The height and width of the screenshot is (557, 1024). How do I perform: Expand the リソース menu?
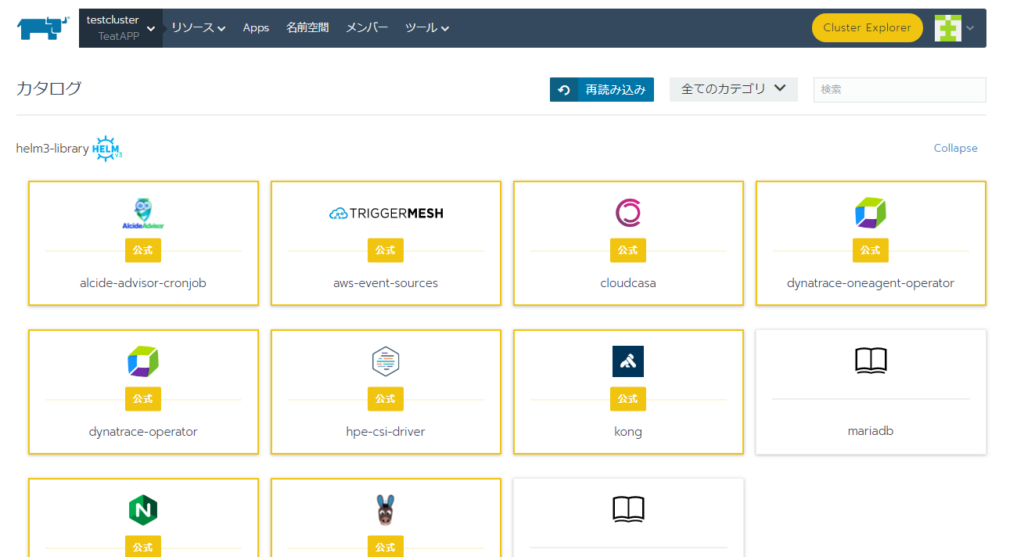coord(198,28)
